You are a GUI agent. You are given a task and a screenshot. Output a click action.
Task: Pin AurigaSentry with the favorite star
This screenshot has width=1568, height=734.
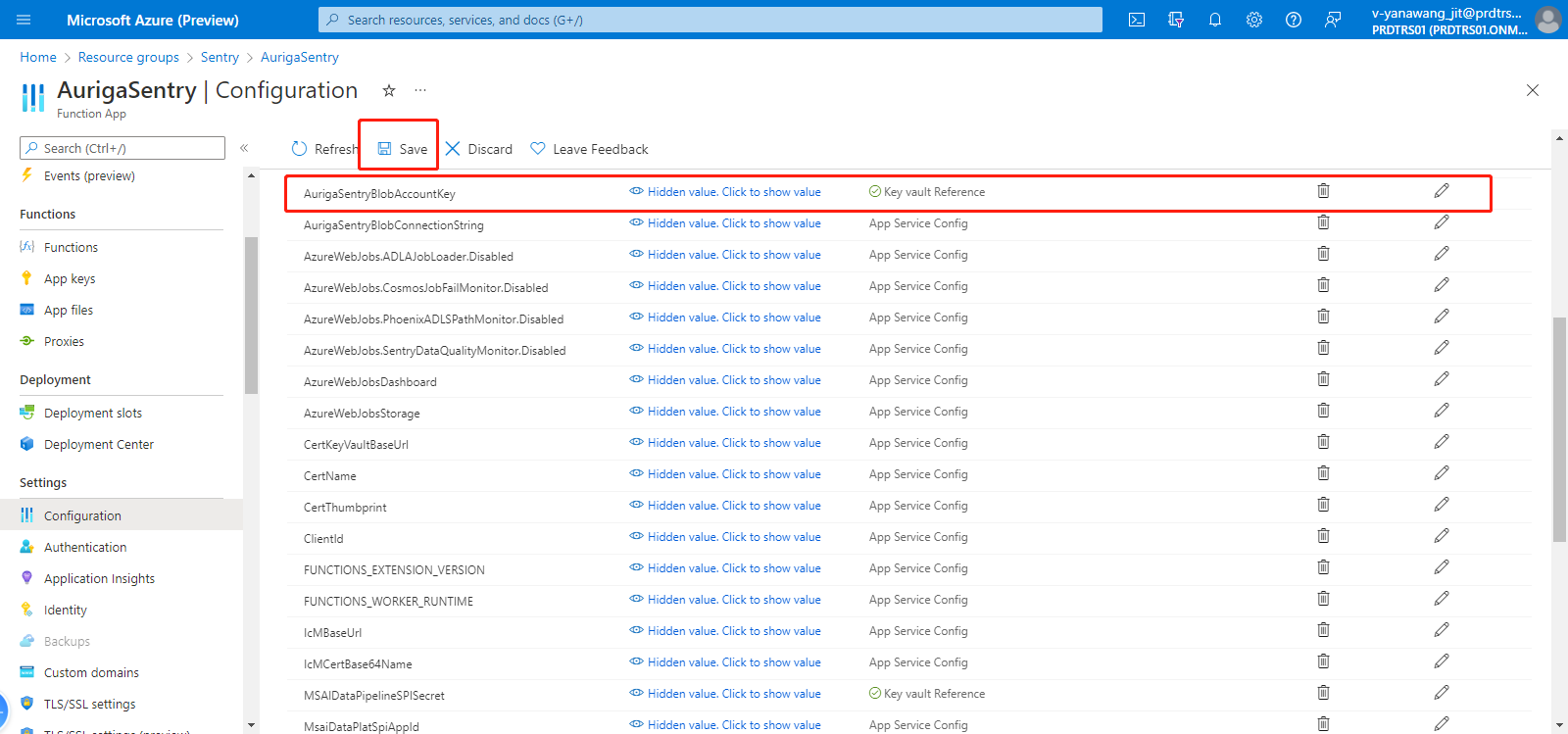[389, 90]
